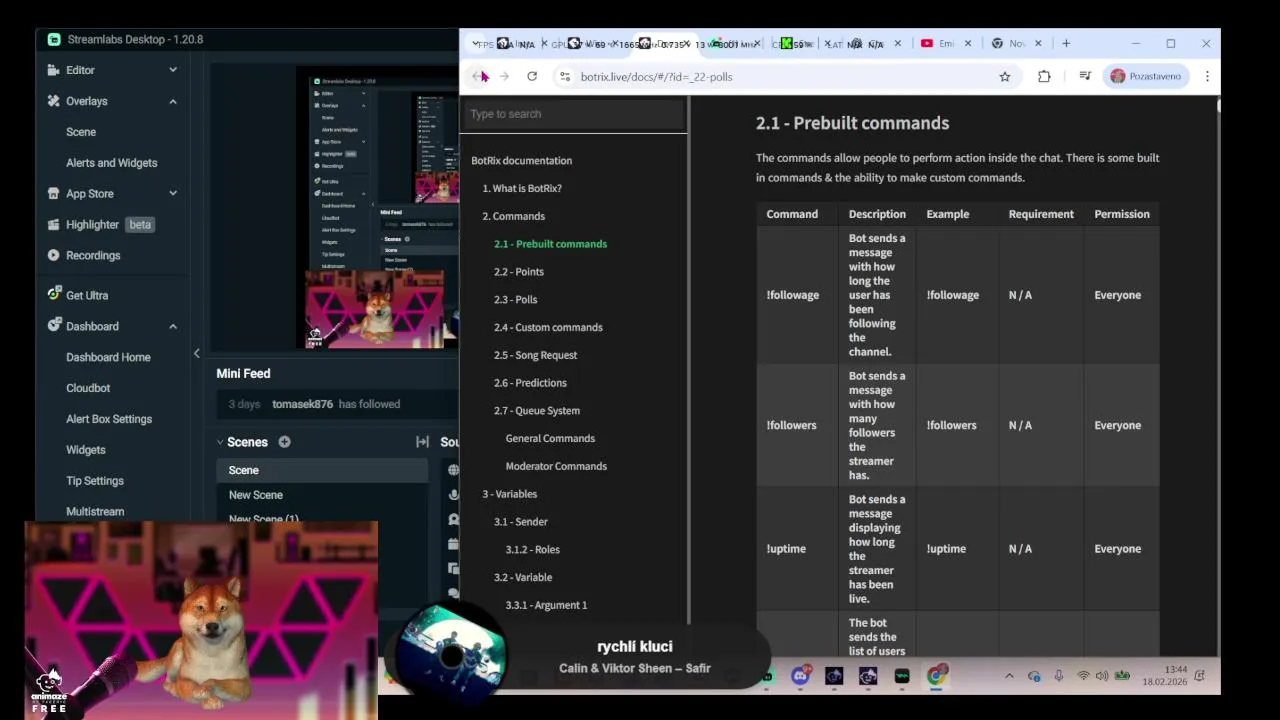The image size is (1280, 720).
Task: Open a new browser tab
Action: [1066, 44]
